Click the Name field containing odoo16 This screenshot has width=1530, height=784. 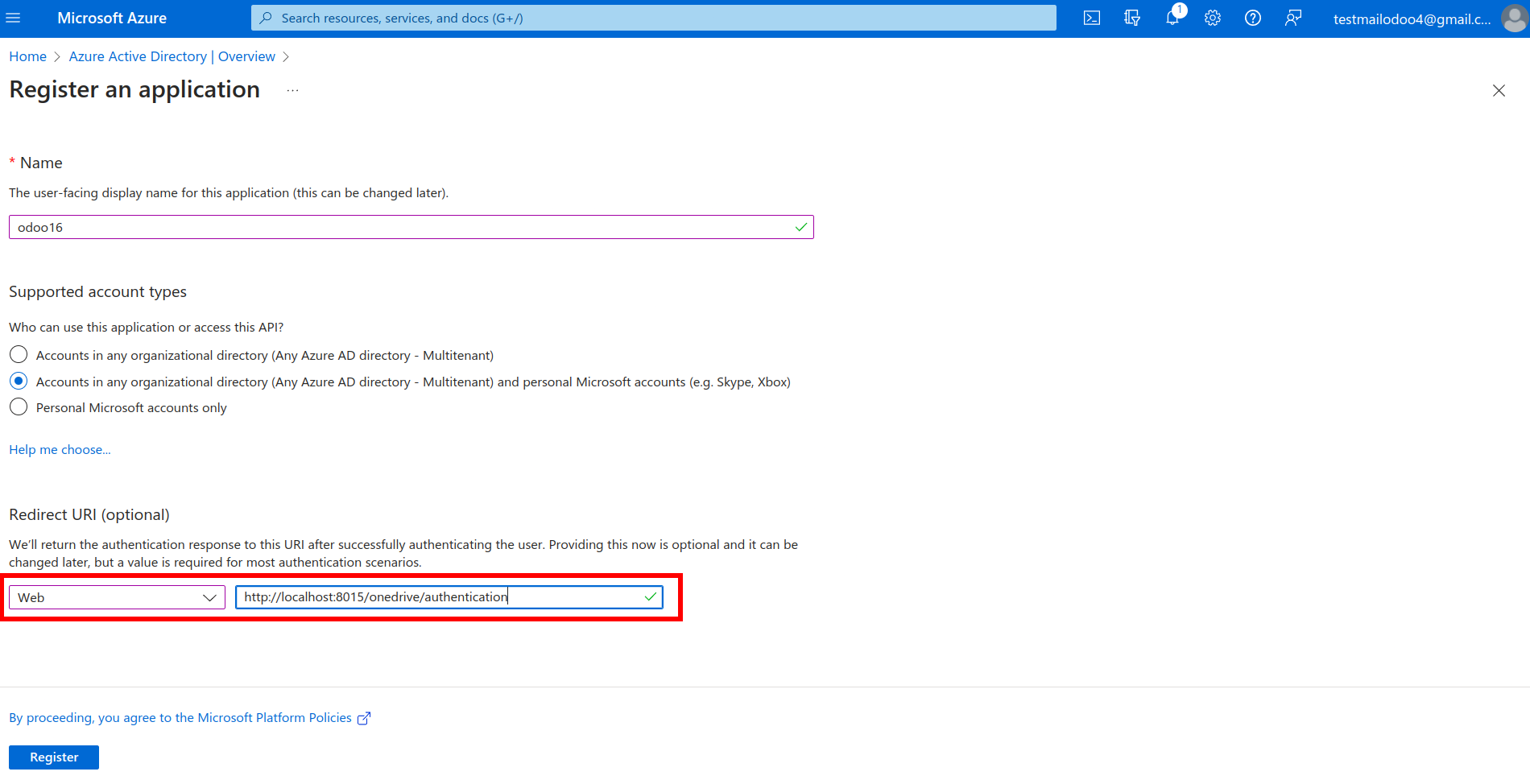point(411,227)
